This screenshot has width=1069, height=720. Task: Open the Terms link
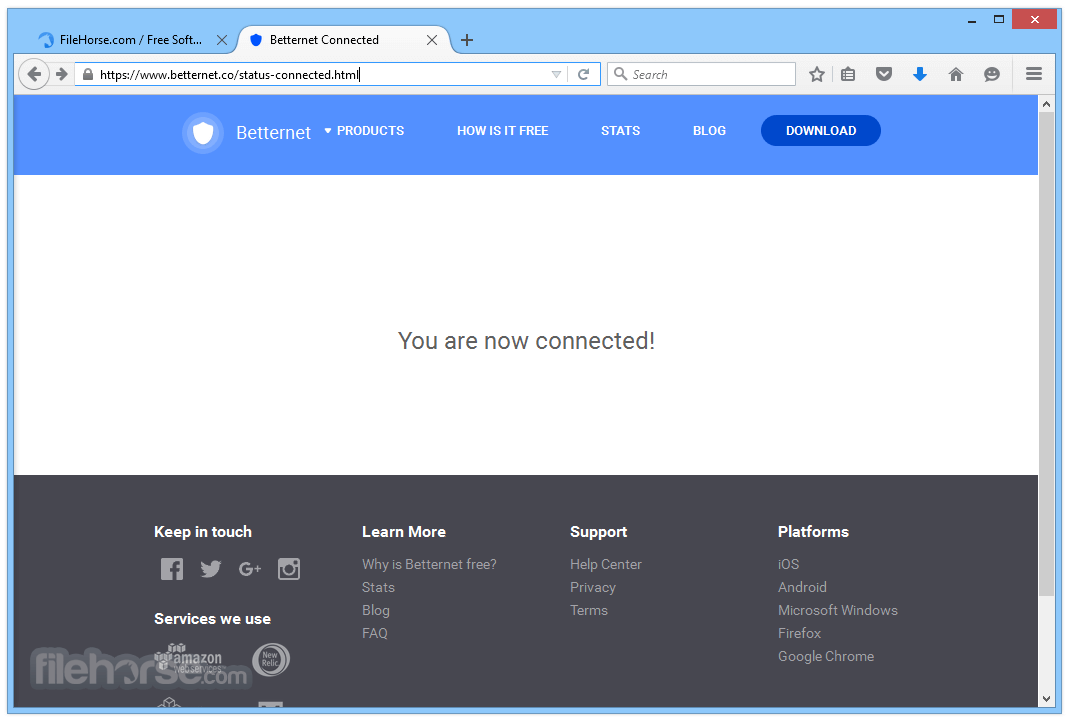(589, 610)
